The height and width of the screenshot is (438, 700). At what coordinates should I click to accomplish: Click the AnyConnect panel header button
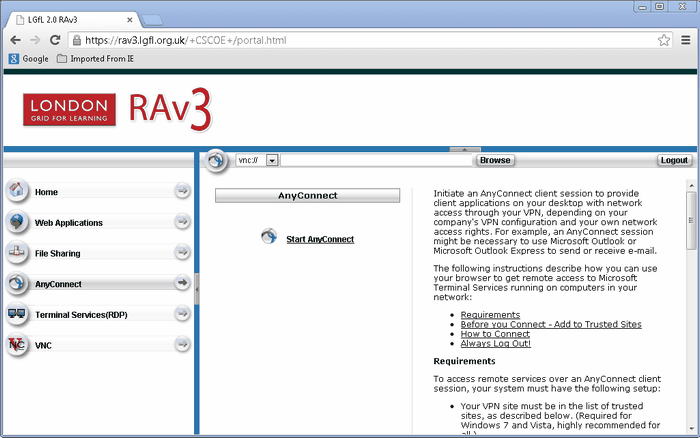click(308, 196)
